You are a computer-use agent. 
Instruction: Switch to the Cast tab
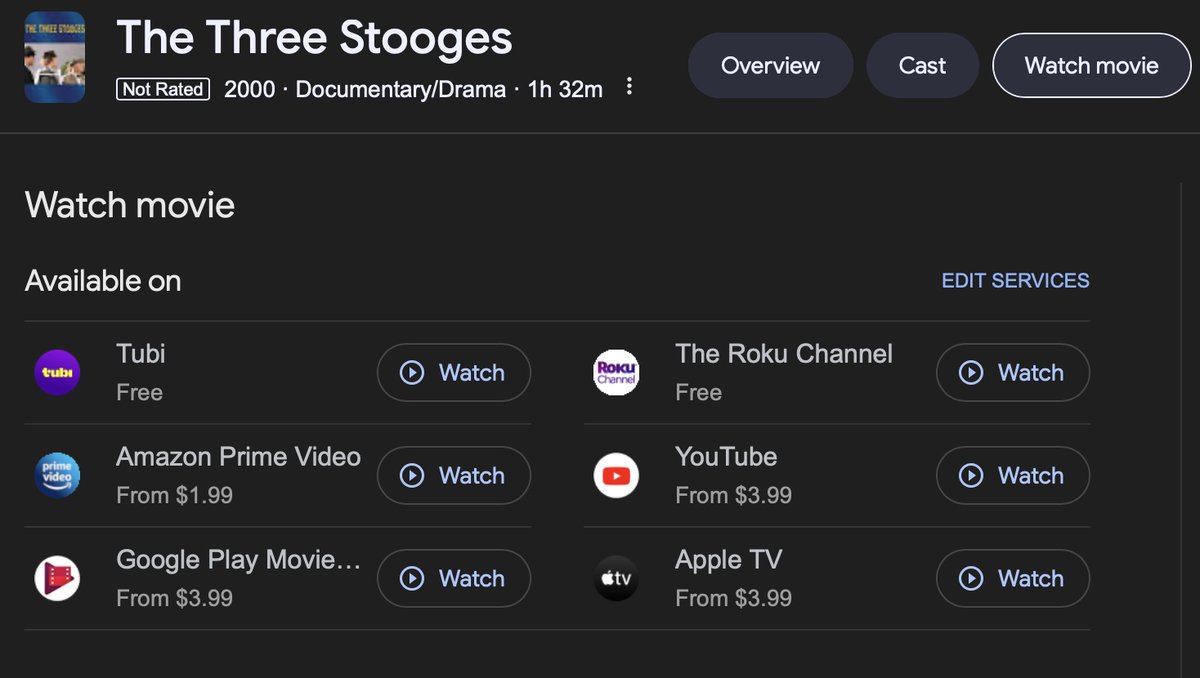[x=922, y=66]
